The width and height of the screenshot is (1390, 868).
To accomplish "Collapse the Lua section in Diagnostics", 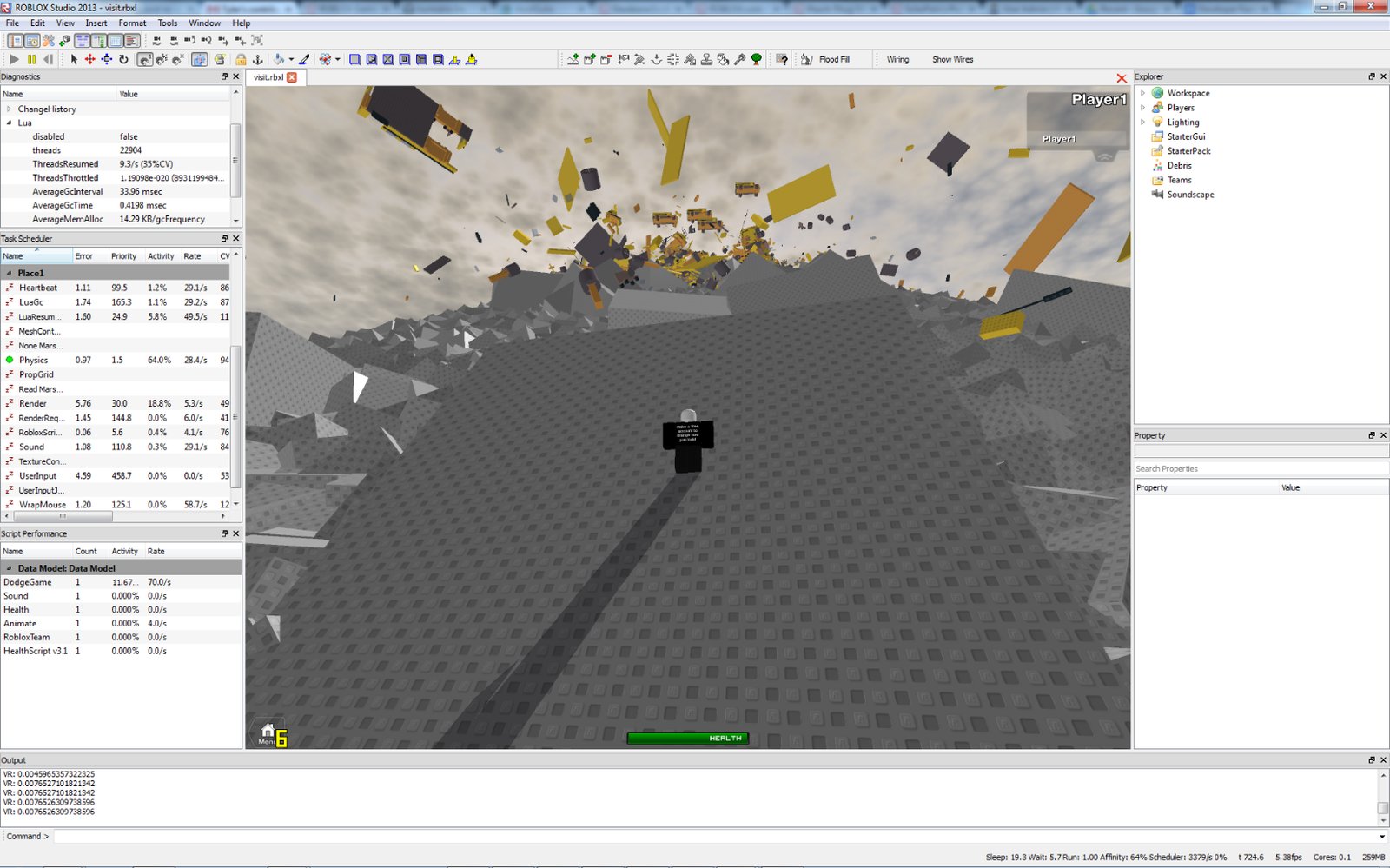I will point(10,123).
